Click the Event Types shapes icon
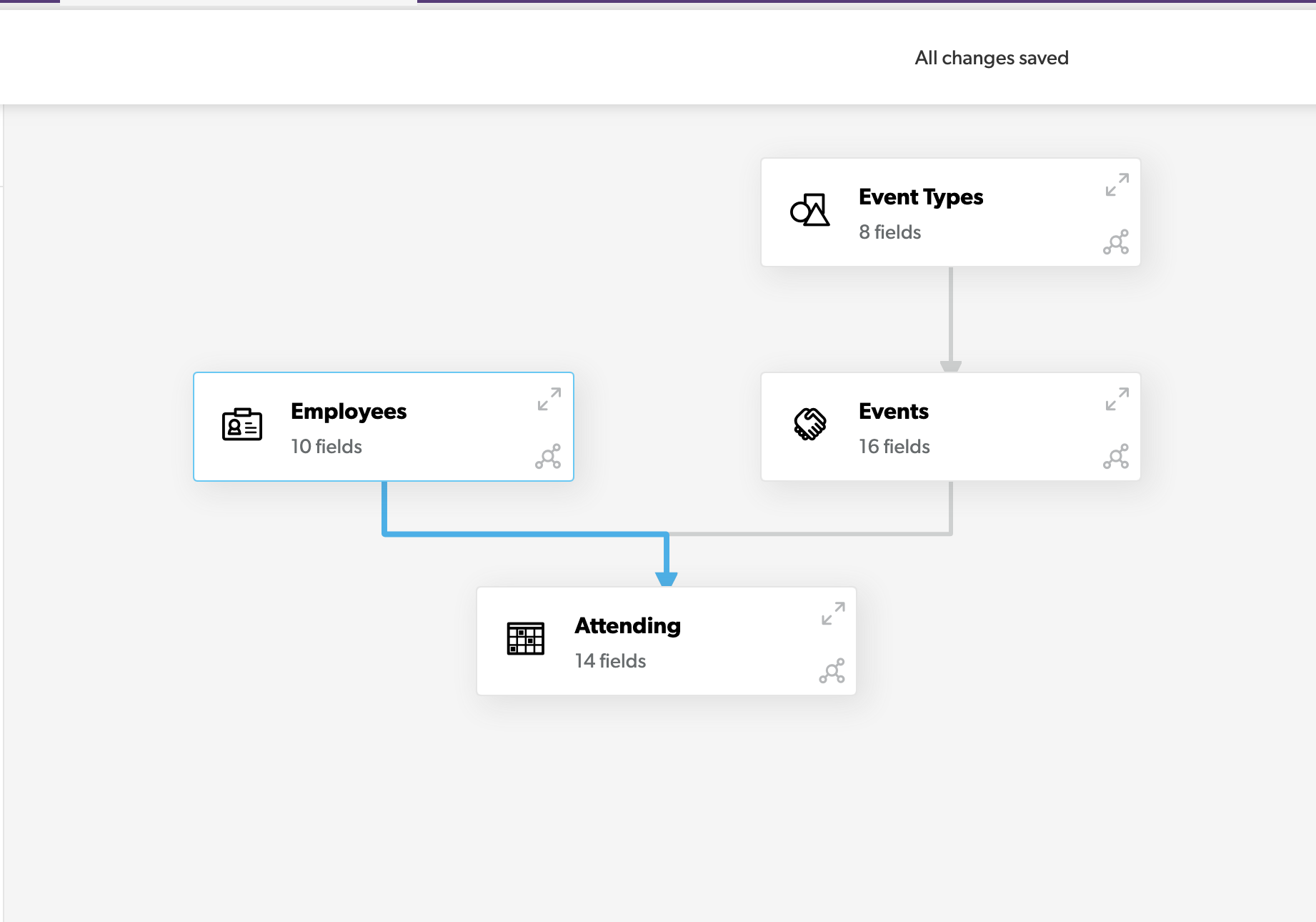The width and height of the screenshot is (1316, 922). click(x=810, y=210)
